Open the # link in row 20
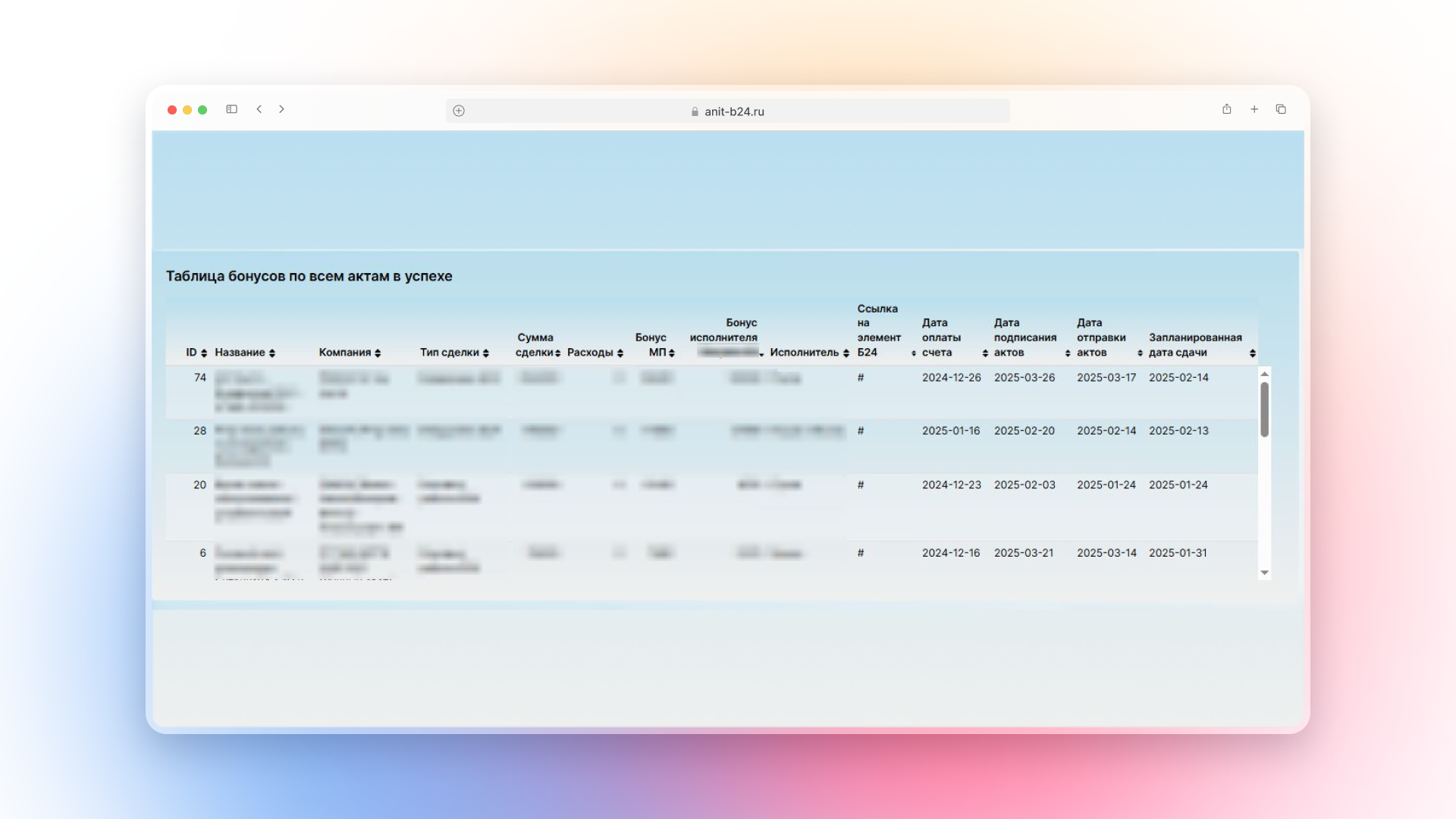The height and width of the screenshot is (819, 1456). pyautogui.click(x=861, y=485)
